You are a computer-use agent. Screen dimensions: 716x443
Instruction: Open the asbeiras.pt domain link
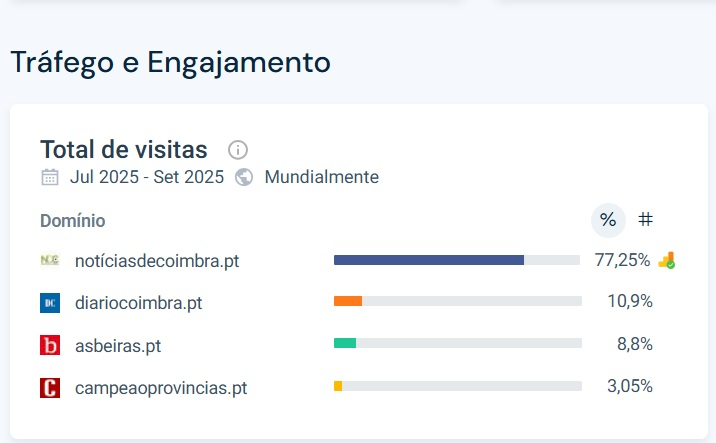click(x=118, y=346)
